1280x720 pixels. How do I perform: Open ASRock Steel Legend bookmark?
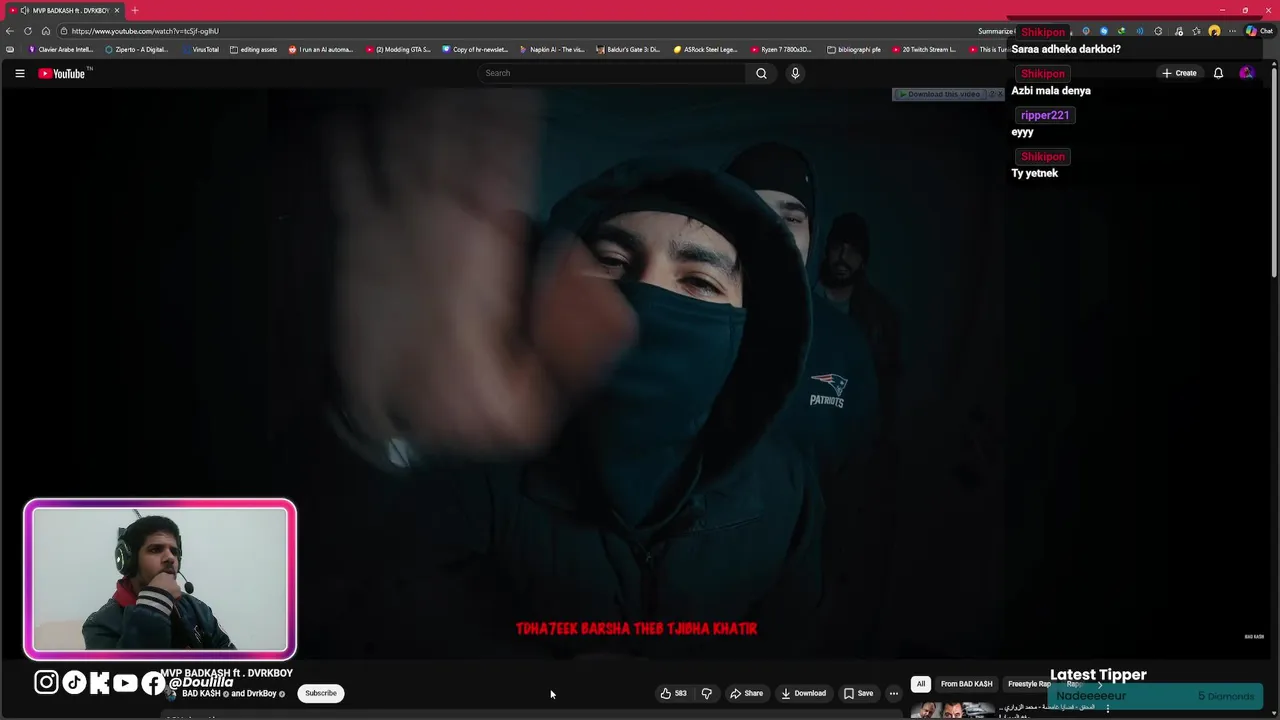706,49
